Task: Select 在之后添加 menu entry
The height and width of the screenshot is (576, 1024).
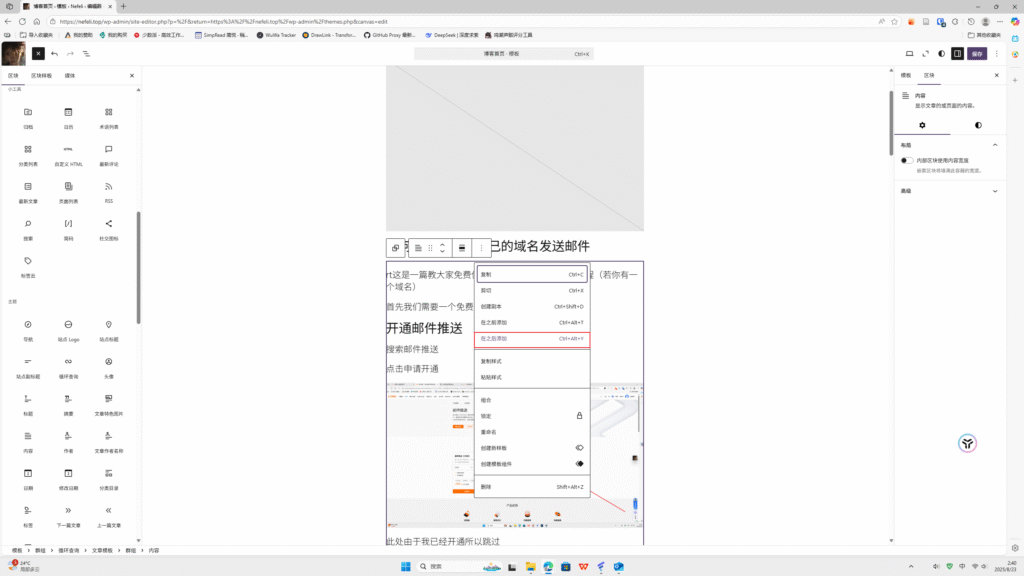Action: [x=532, y=339]
